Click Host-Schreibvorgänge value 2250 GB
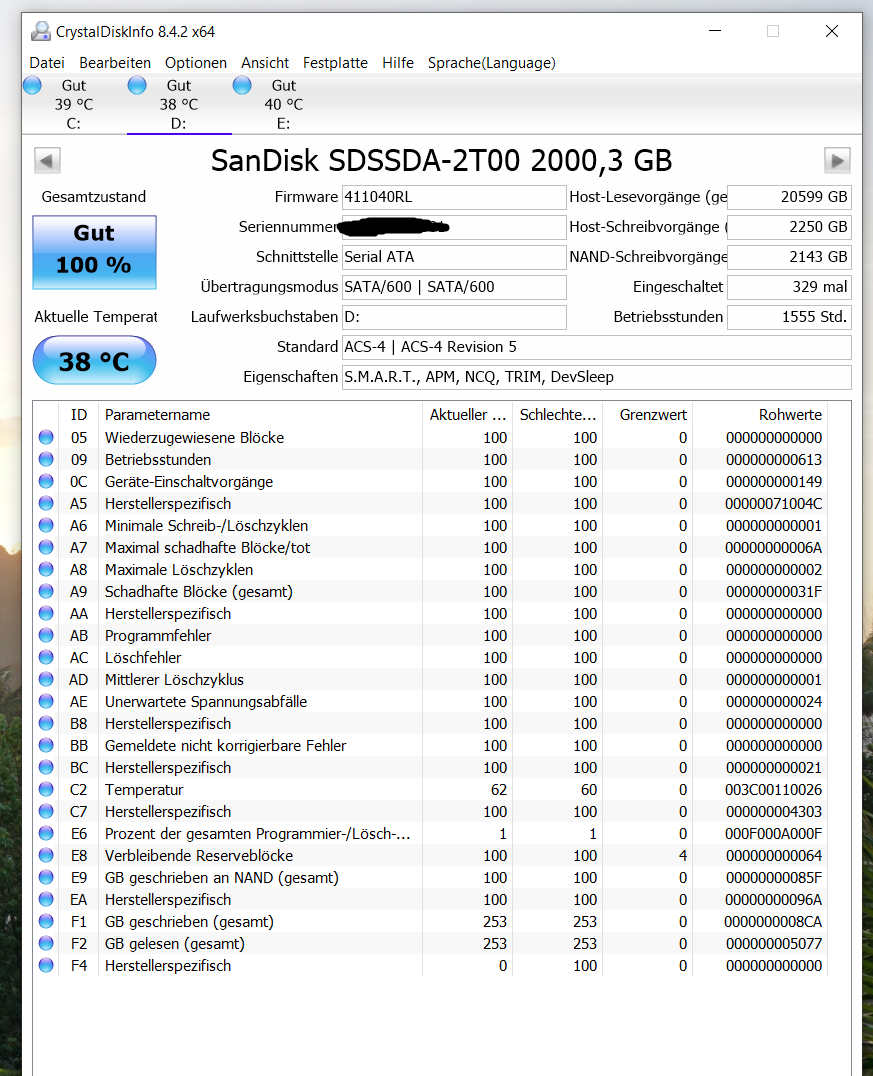Image resolution: width=873 pixels, height=1076 pixels. 789,227
